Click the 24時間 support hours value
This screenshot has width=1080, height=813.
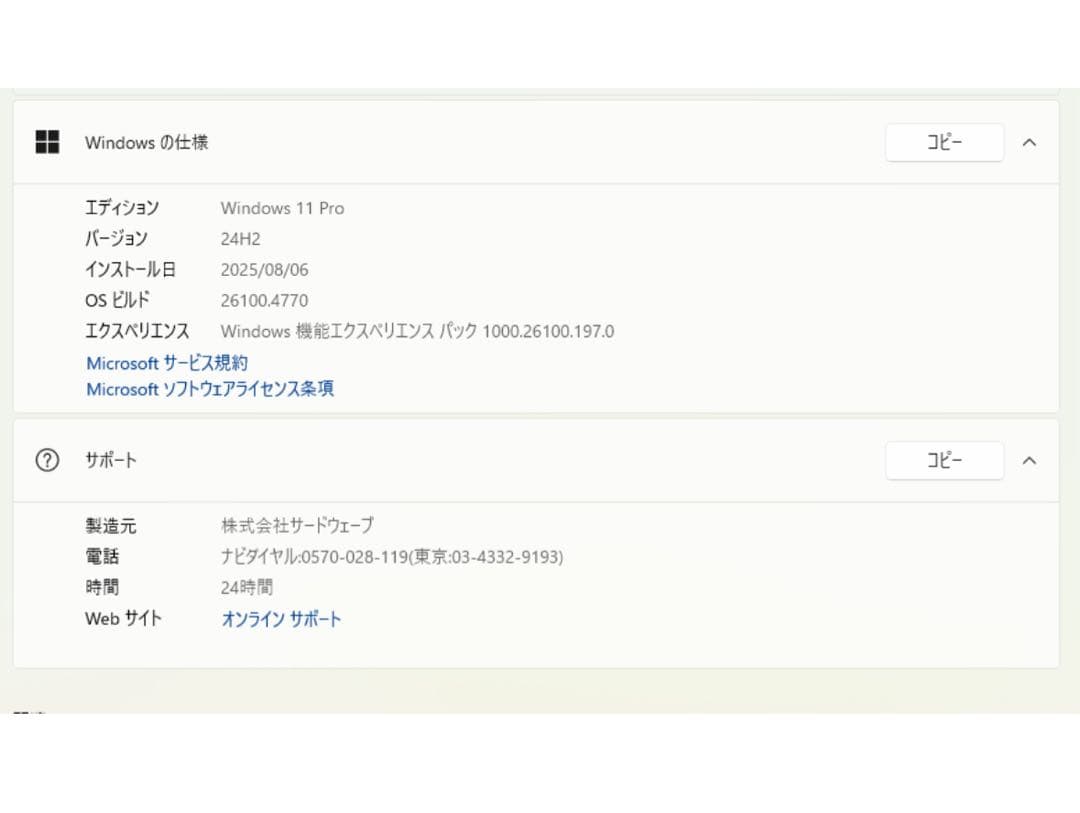(x=247, y=588)
